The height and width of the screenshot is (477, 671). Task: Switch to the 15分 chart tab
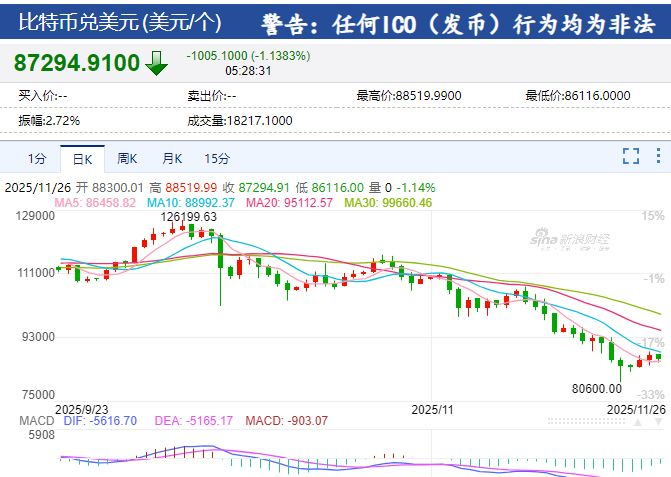click(217, 159)
